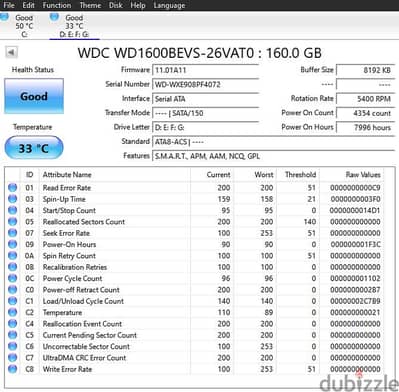Click raw value 00000002C7B9
Screen dimensions: 399x392
(x=355, y=301)
